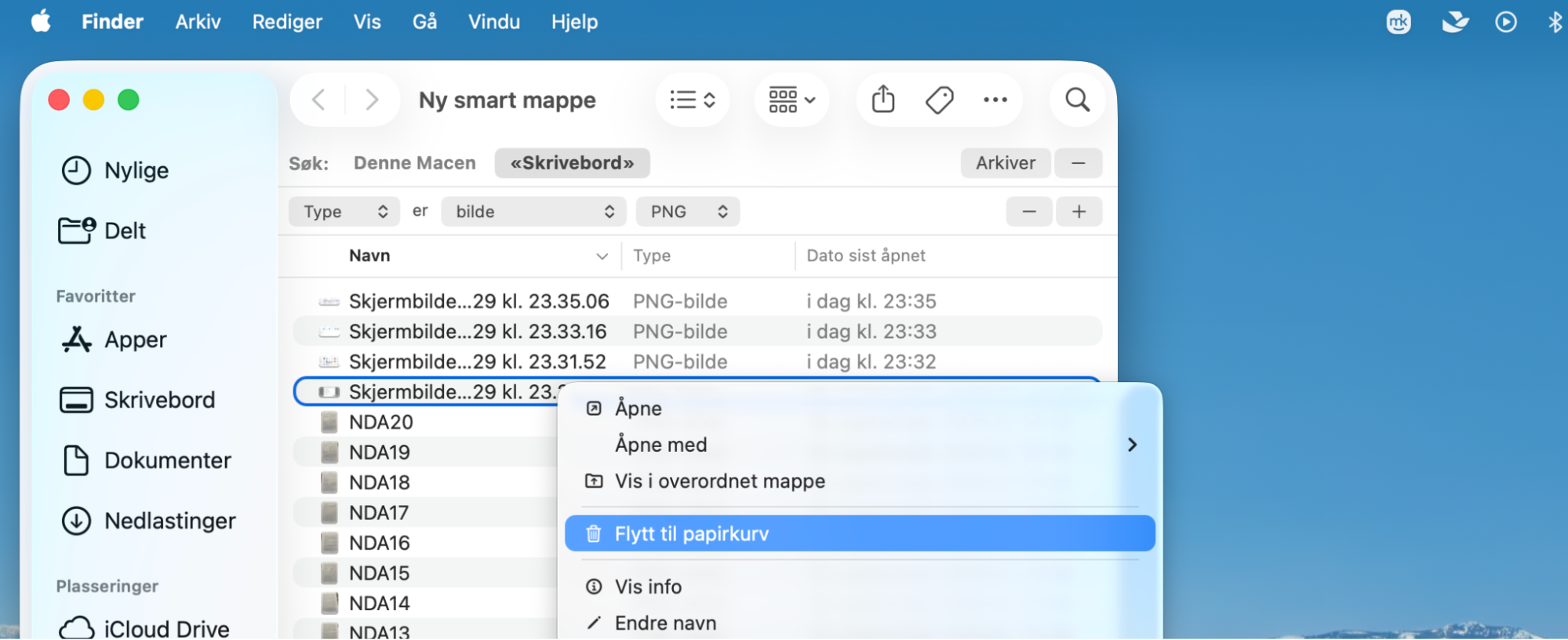This screenshot has height=640, width=1568.
Task: Open the grouping options dropdown
Action: 792,100
